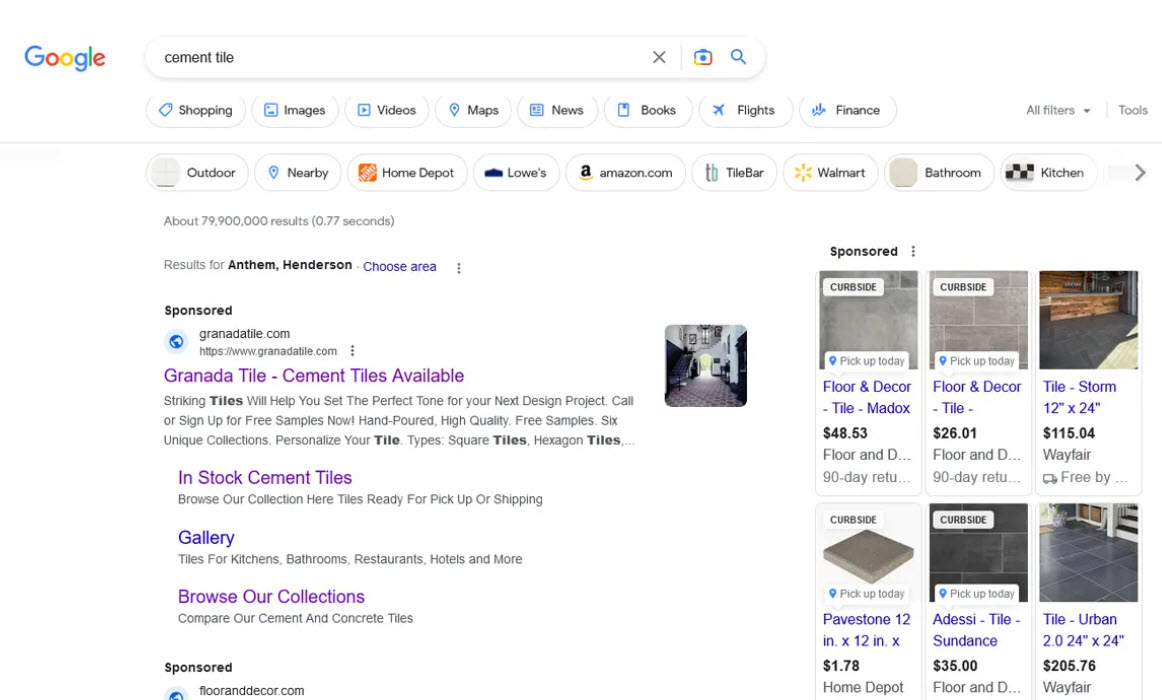Screen dimensions: 1162x700
Task: Select the TileBar filter chip
Action: tap(734, 173)
